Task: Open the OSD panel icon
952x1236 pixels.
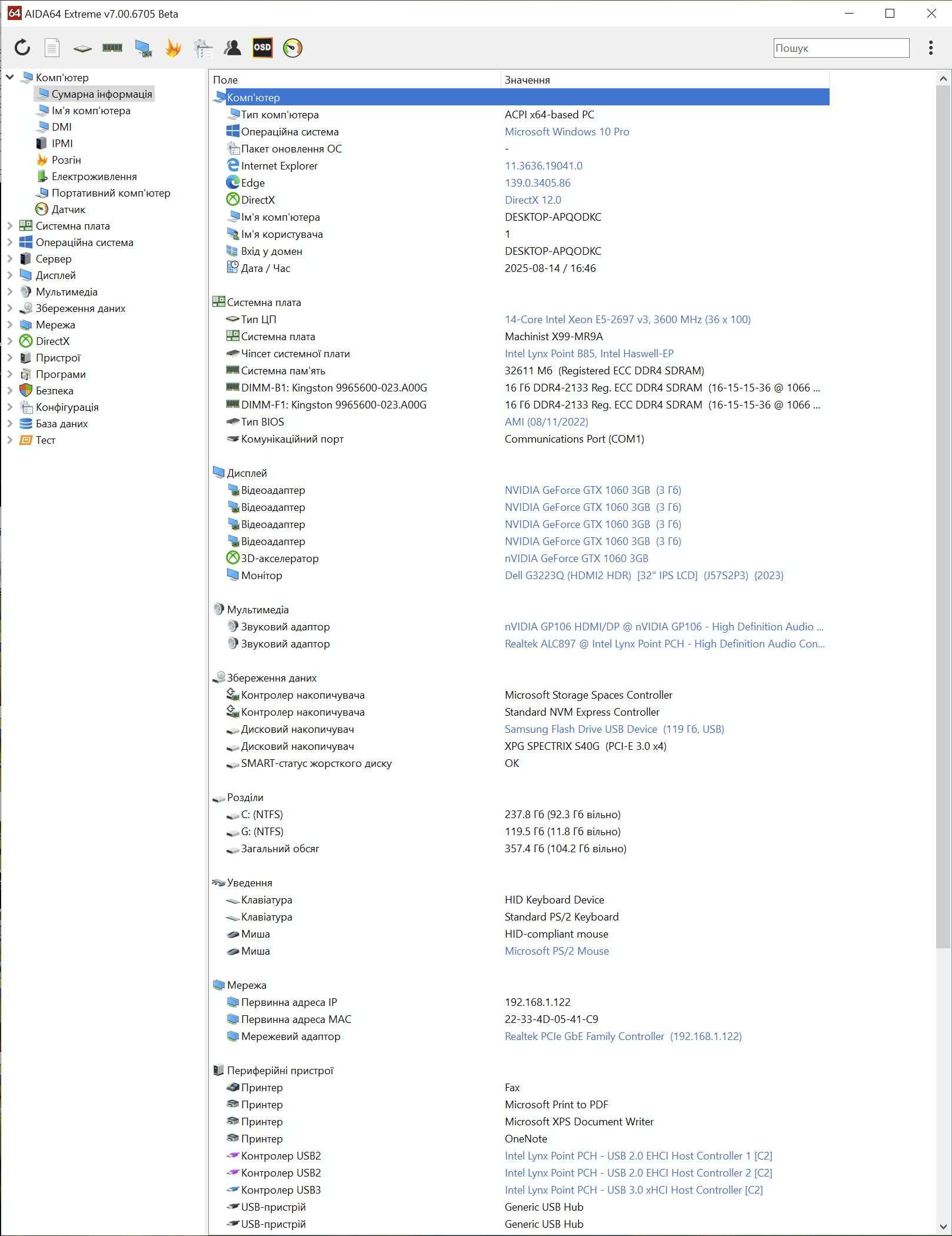Action: (x=262, y=48)
